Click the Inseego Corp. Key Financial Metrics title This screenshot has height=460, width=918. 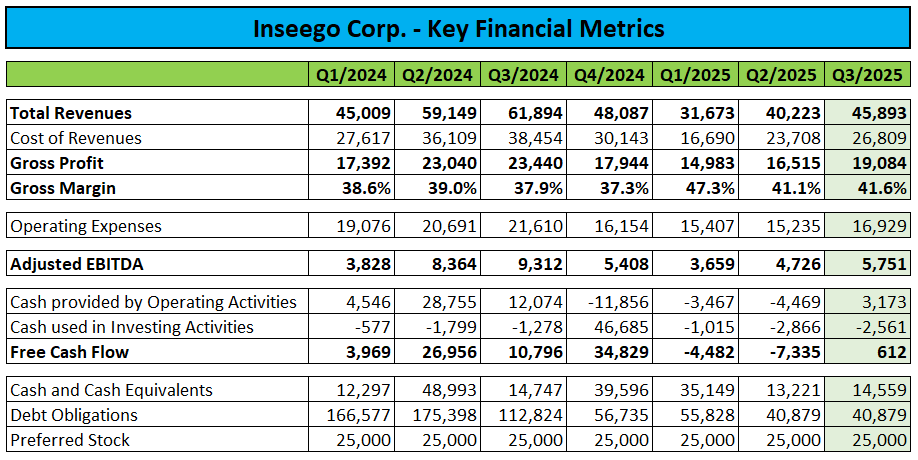click(x=458, y=27)
